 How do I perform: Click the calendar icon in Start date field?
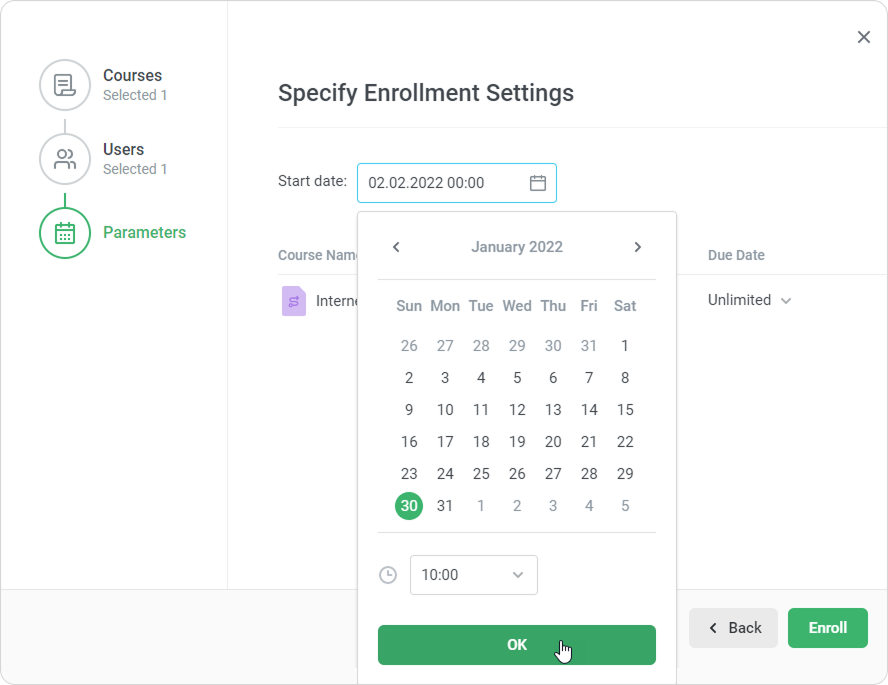(538, 183)
